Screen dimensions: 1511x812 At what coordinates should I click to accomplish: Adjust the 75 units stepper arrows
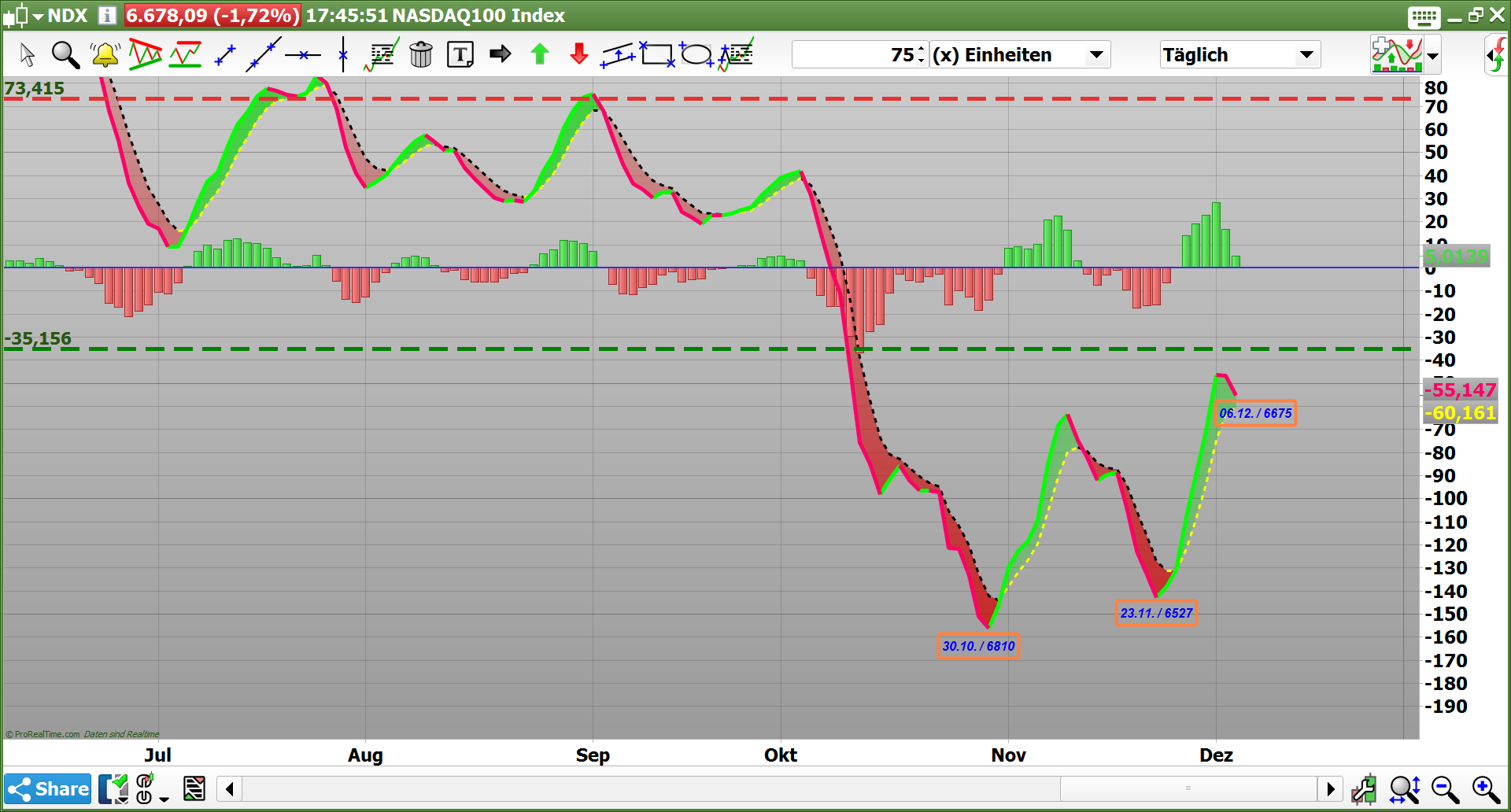point(922,55)
